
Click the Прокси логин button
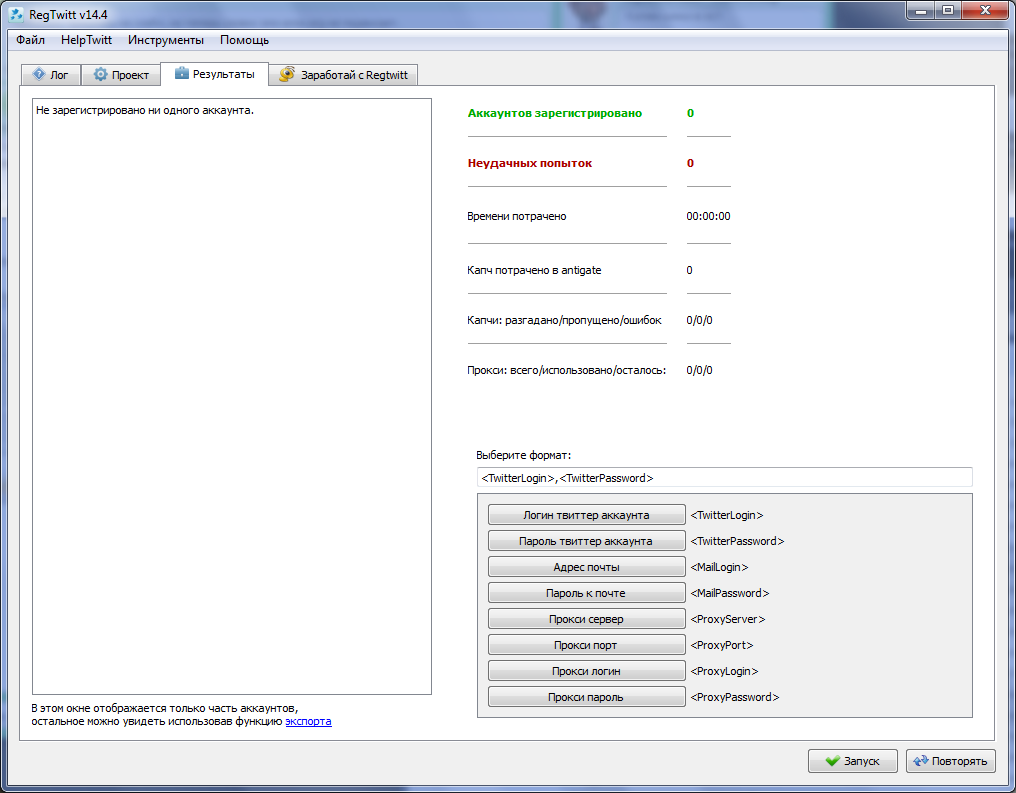point(586,671)
